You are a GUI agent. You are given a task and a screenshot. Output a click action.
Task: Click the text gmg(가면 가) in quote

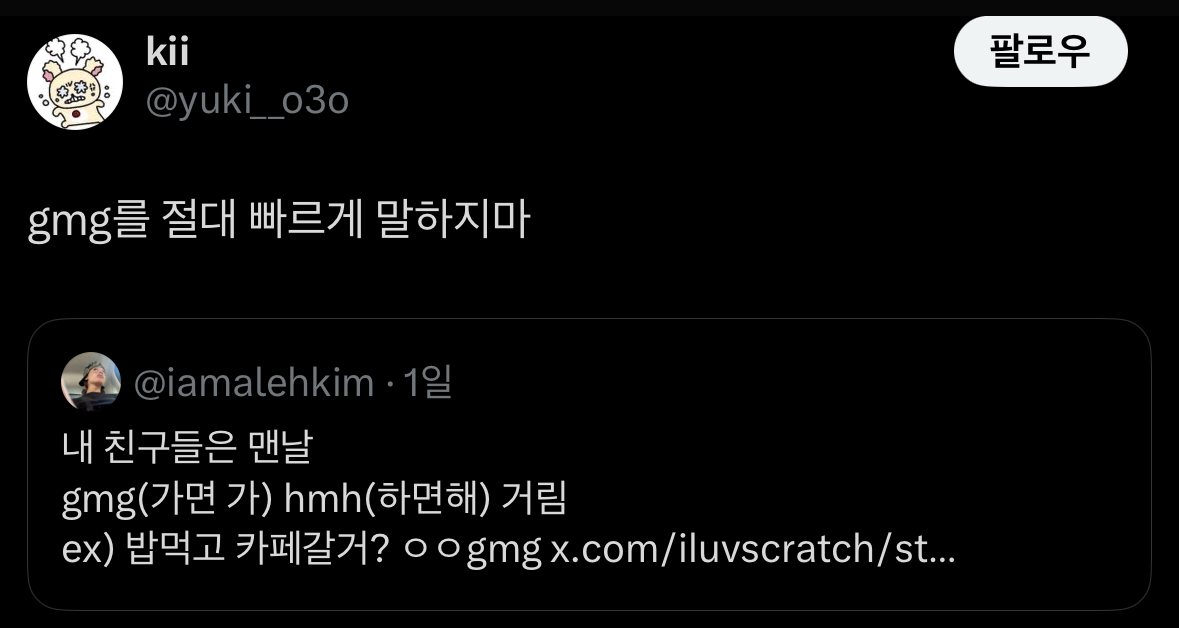[x=167, y=499]
